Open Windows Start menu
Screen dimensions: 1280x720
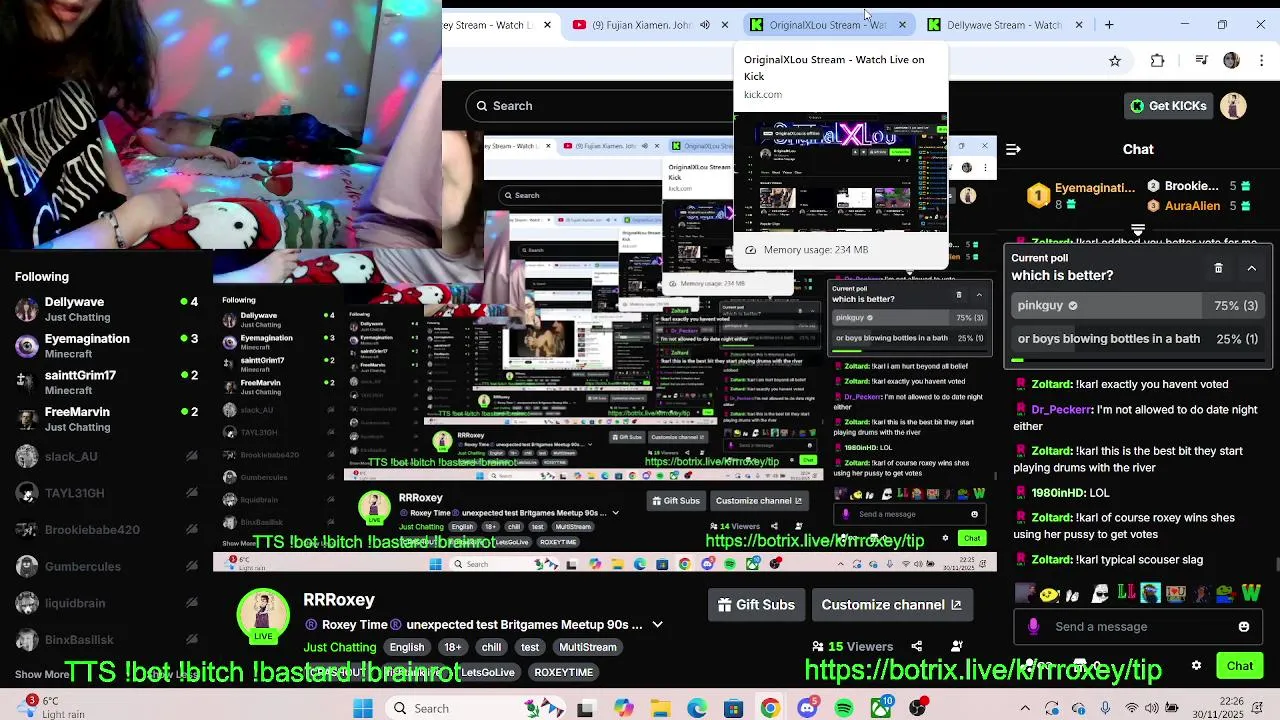pyautogui.click(x=363, y=709)
